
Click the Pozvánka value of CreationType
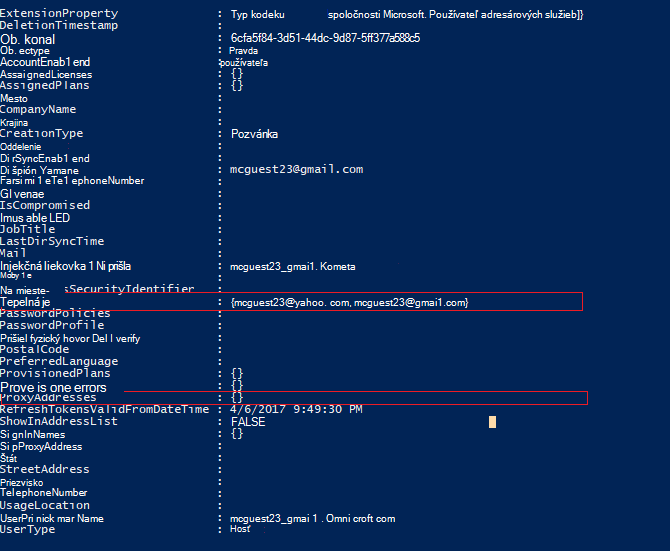coord(254,134)
